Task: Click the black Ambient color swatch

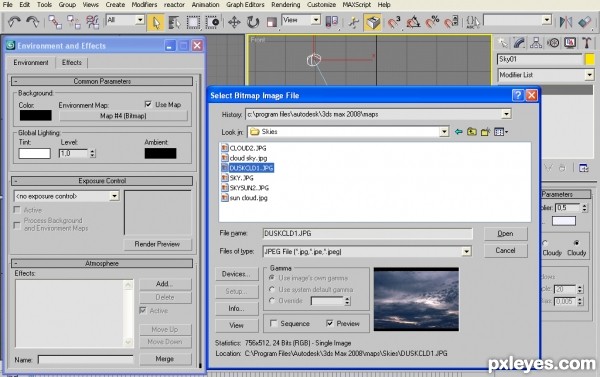Action: pyautogui.click(x=160, y=153)
